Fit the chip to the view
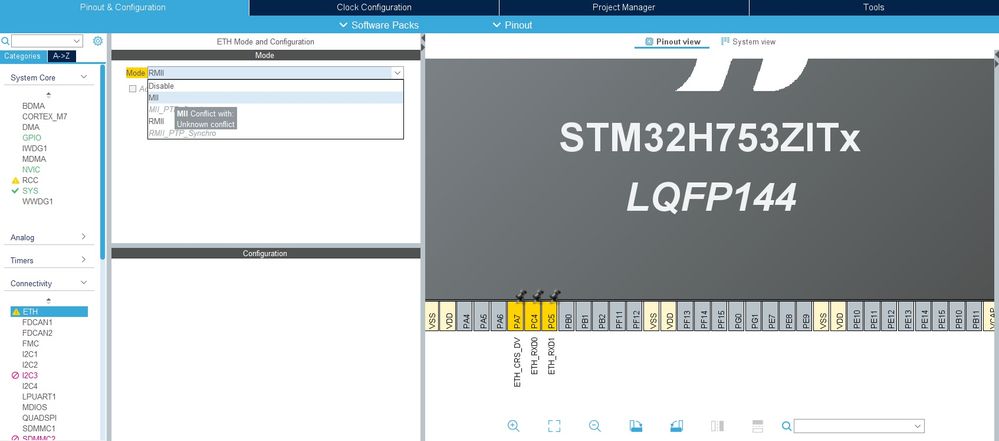 (x=554, y=426)
